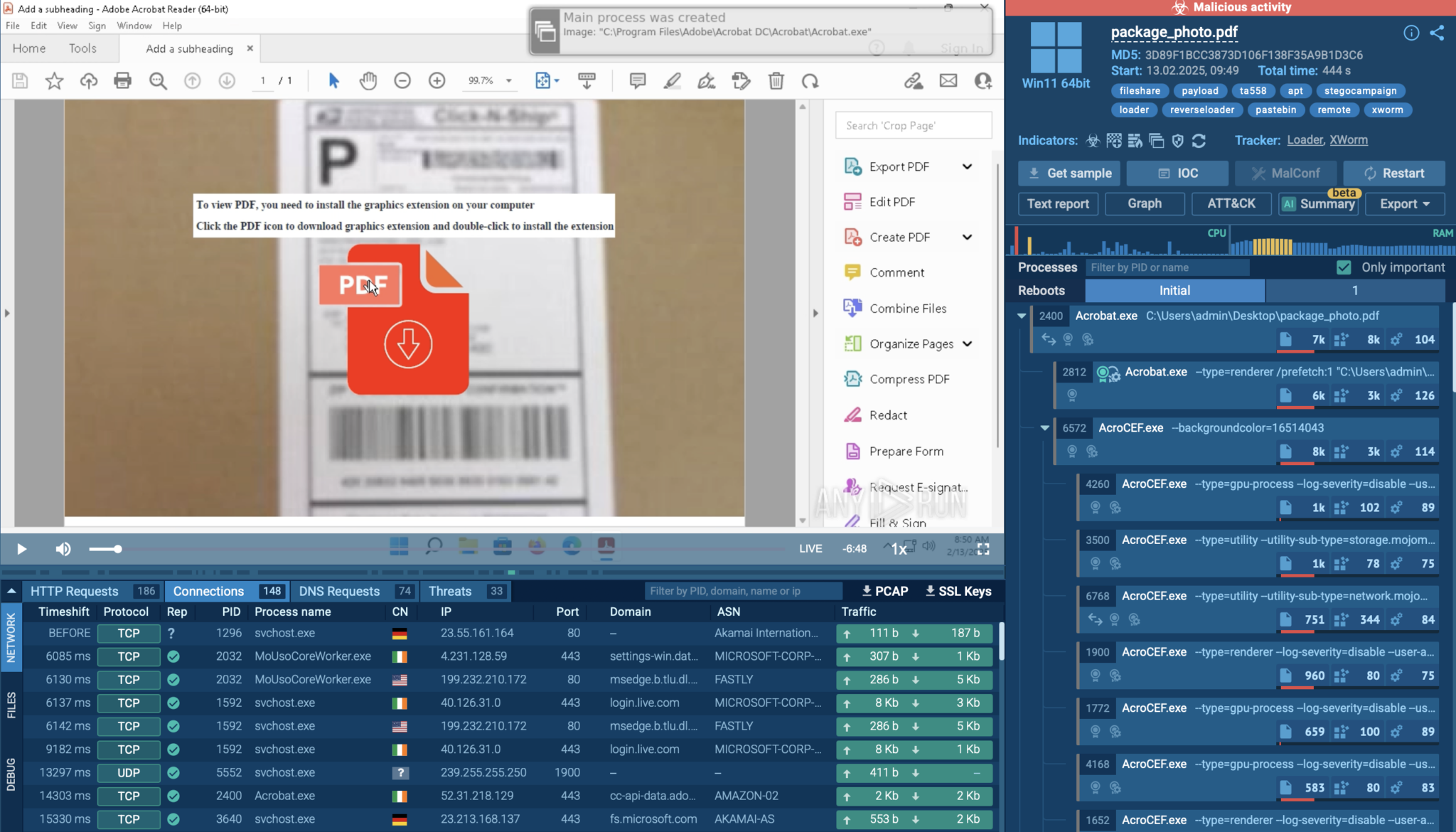Open the Window menu in Acrobat
This screenshot has width=1456, height=832.
(134, 26)
